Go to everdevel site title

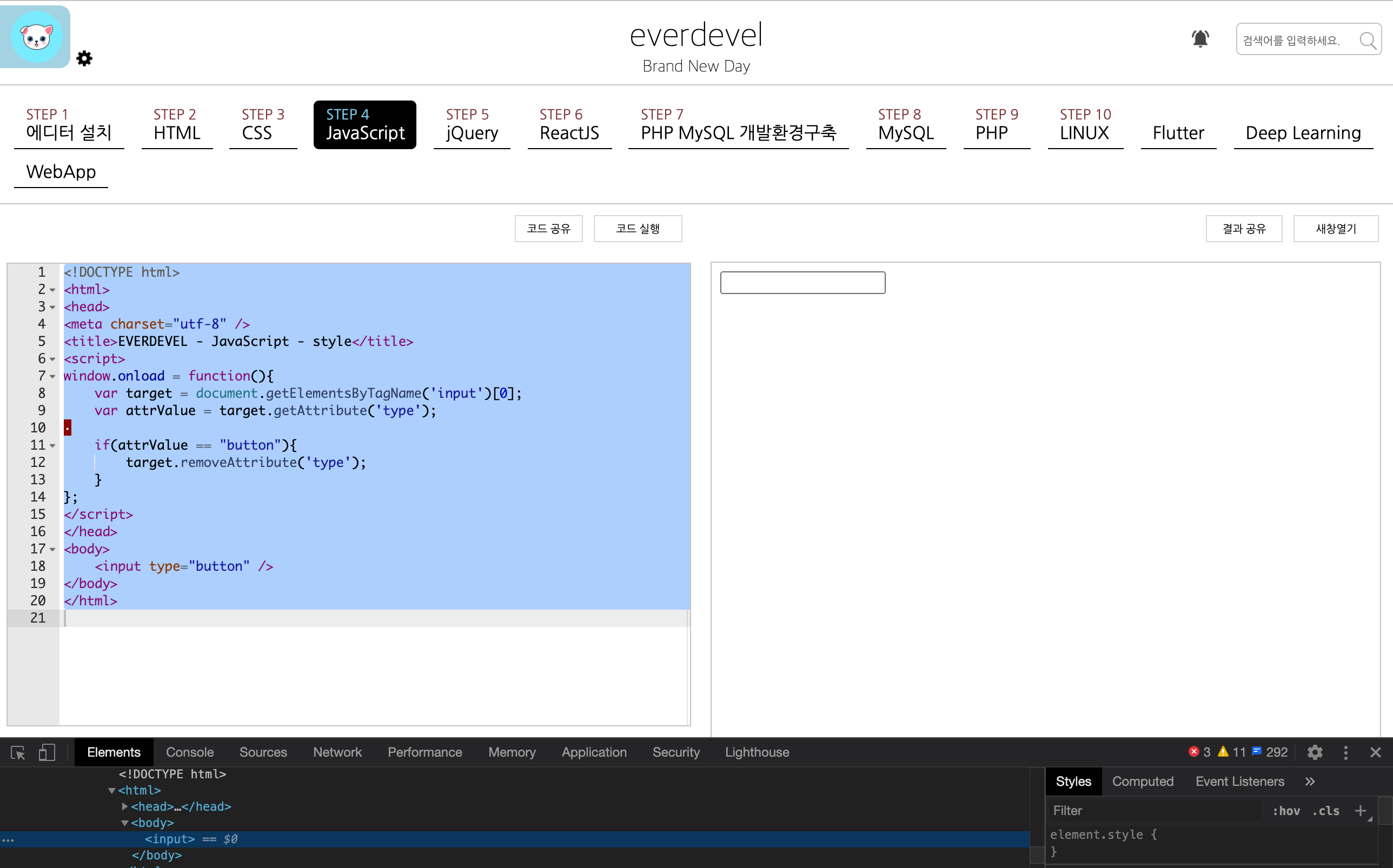tap(696, 35)
